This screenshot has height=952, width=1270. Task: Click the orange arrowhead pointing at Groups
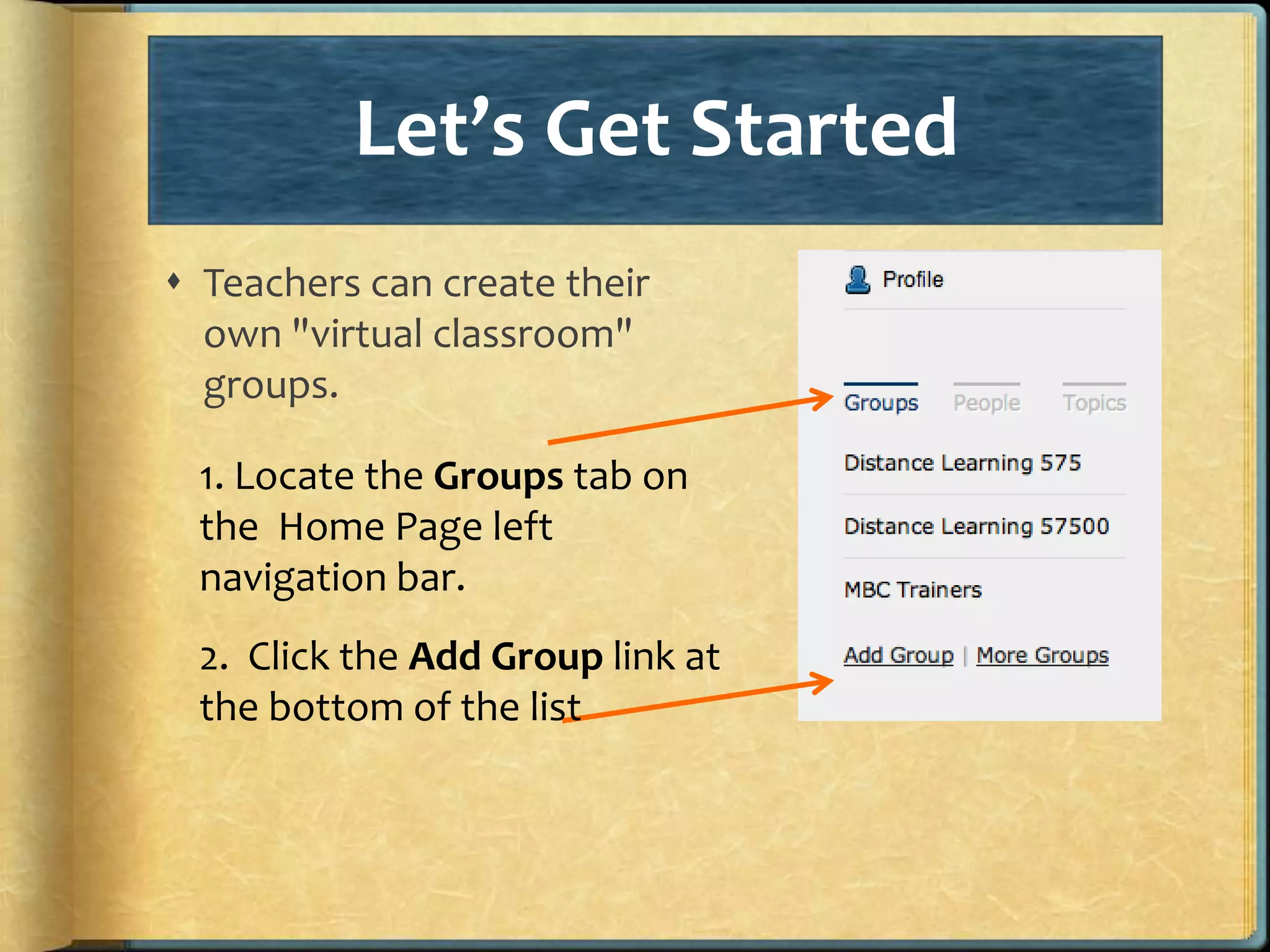click(825, 399)
